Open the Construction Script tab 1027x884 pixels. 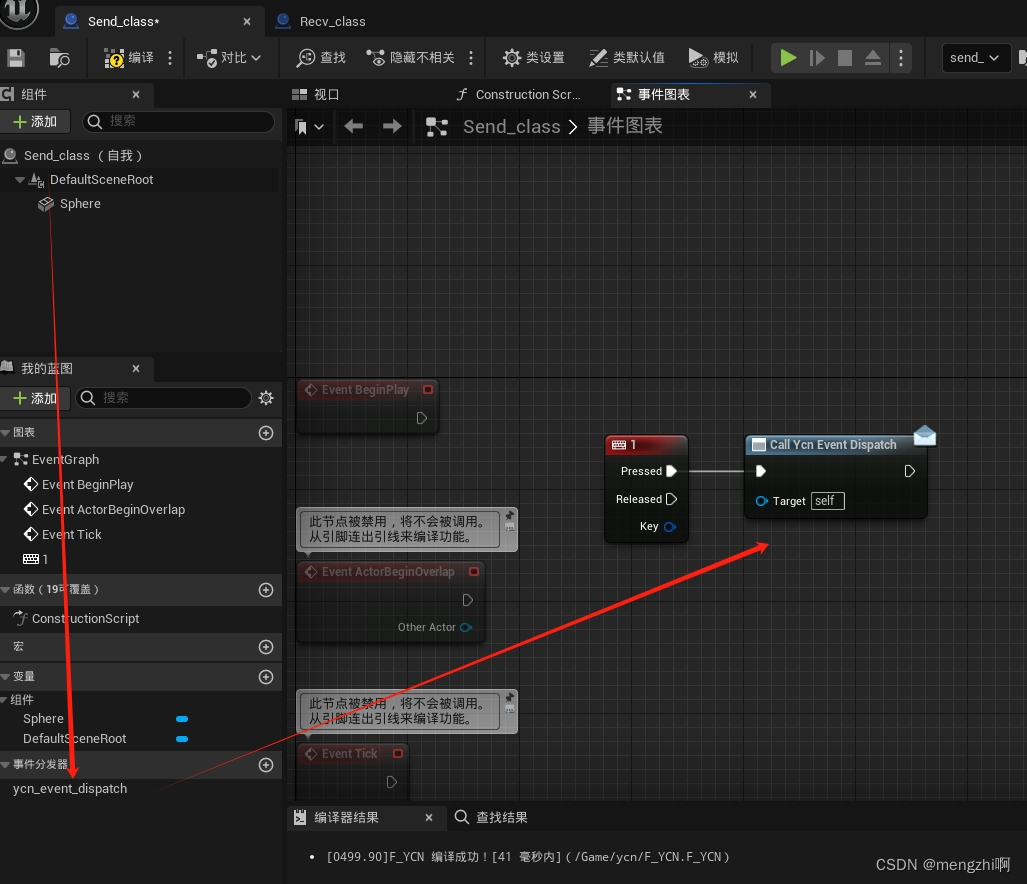click(x=519, y=95)
